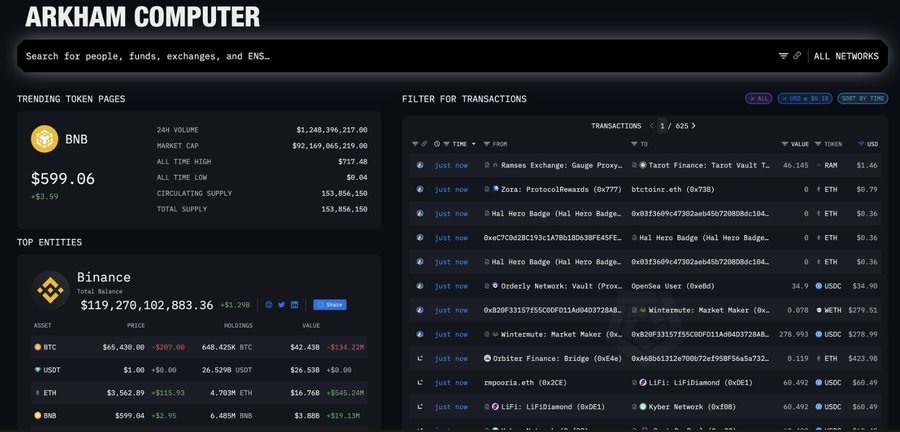This screenshot has width=900, height=432.
Task: Open the FROM column filter
Action: [487, 144]
